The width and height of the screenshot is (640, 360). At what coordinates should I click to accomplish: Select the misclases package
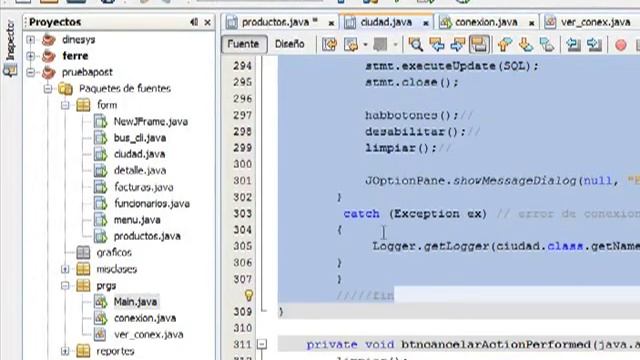(116, 269)
